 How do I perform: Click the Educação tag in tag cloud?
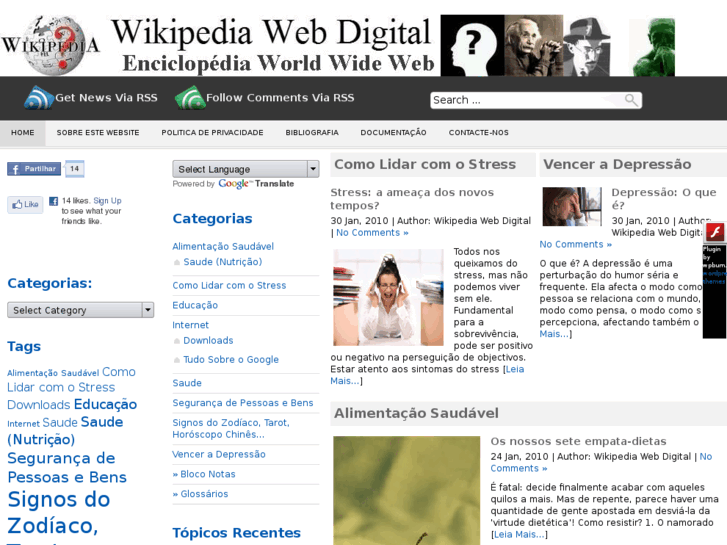click(x=105, y=404)
